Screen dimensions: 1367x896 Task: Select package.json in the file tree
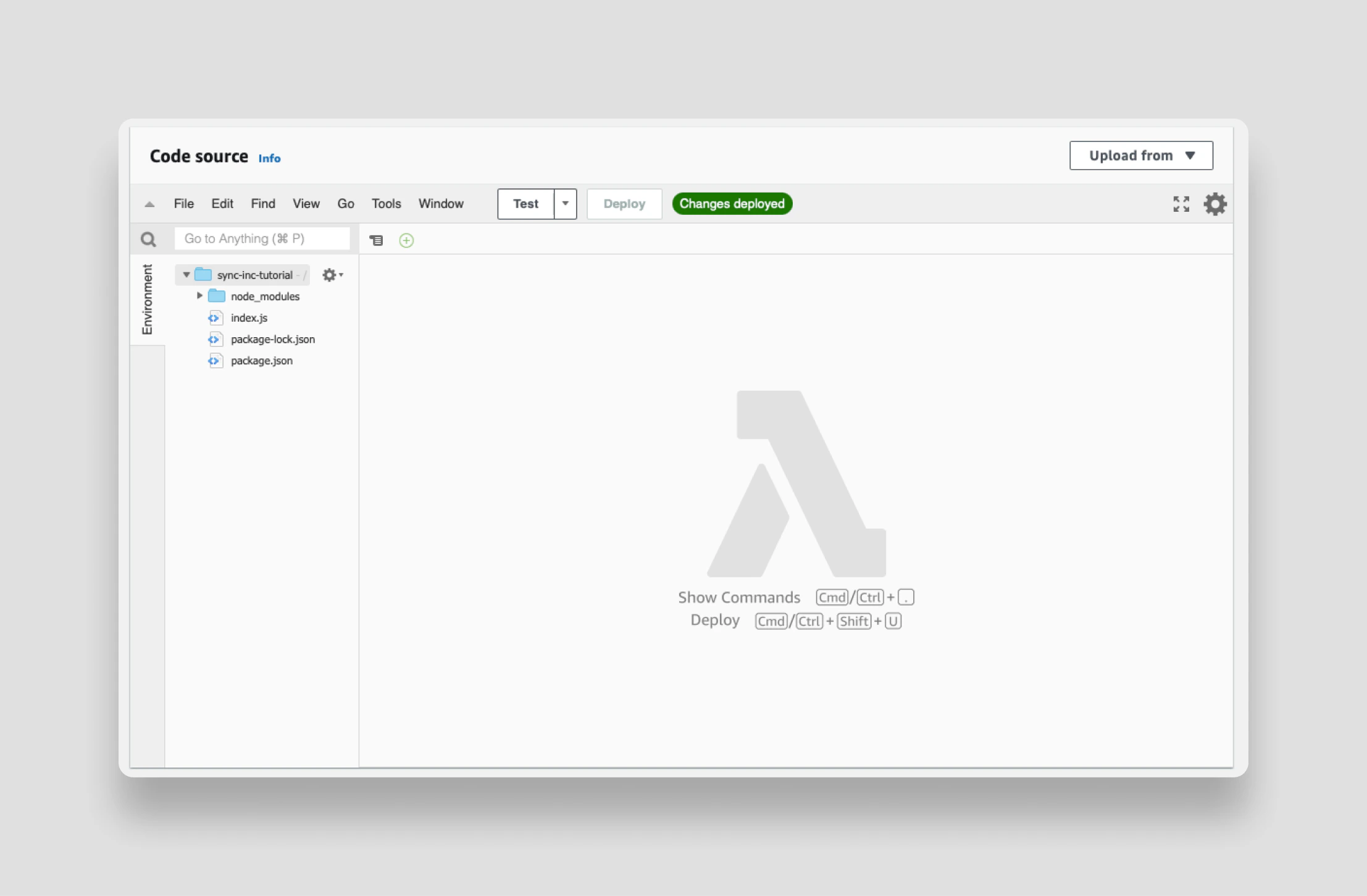pyautogui.click(x=262, y=361)
